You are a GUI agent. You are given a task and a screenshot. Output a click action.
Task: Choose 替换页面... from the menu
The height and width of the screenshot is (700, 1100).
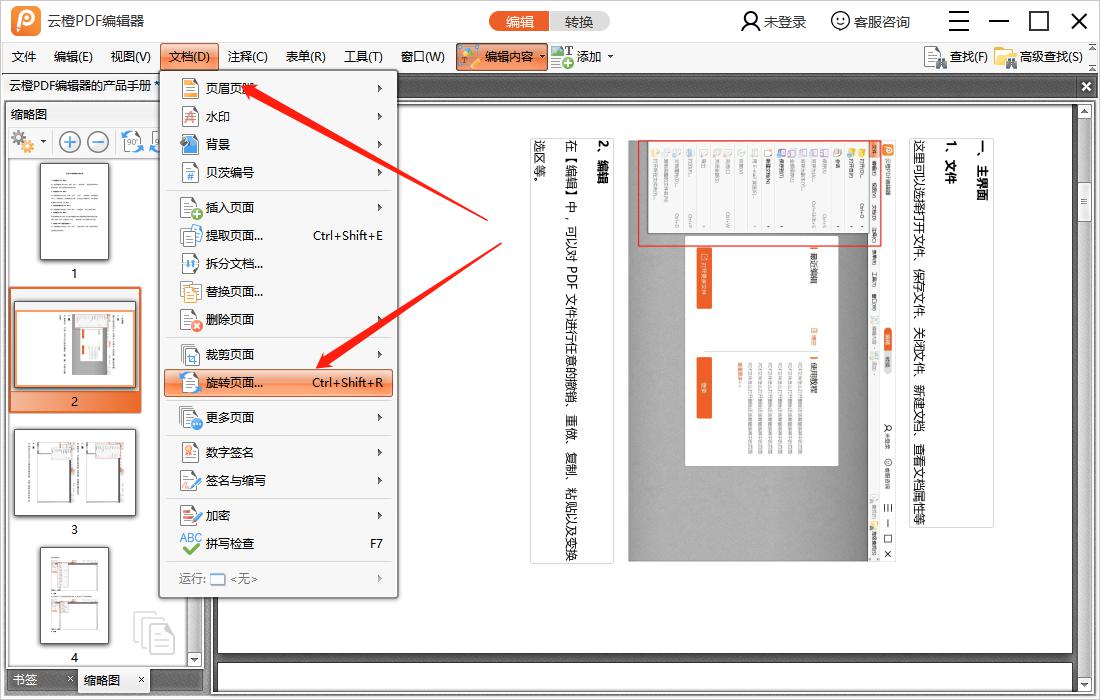click(279, 292)
